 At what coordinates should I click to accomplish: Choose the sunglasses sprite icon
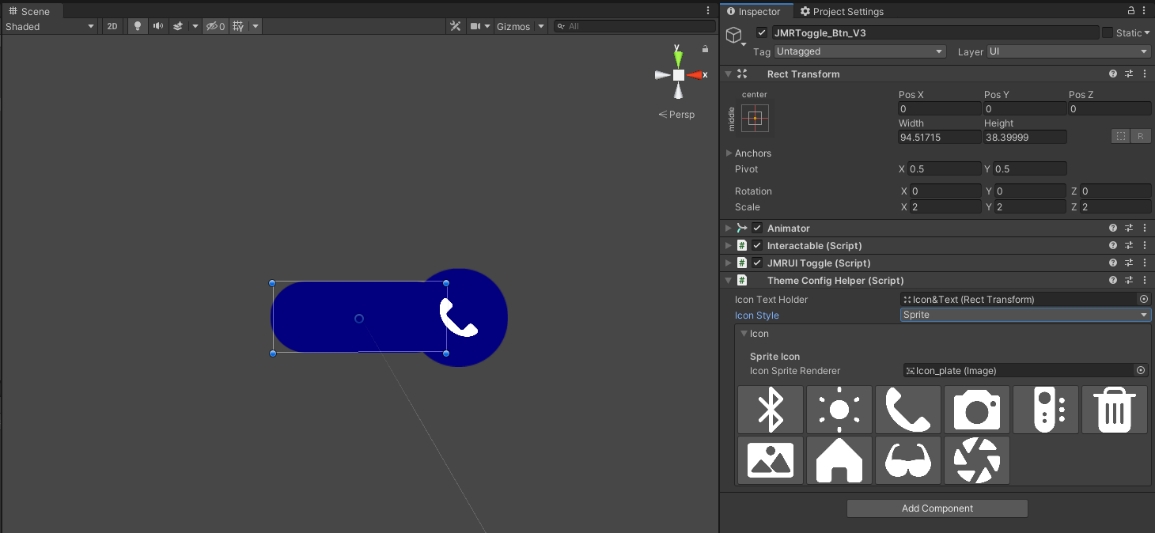coord(908,460)
